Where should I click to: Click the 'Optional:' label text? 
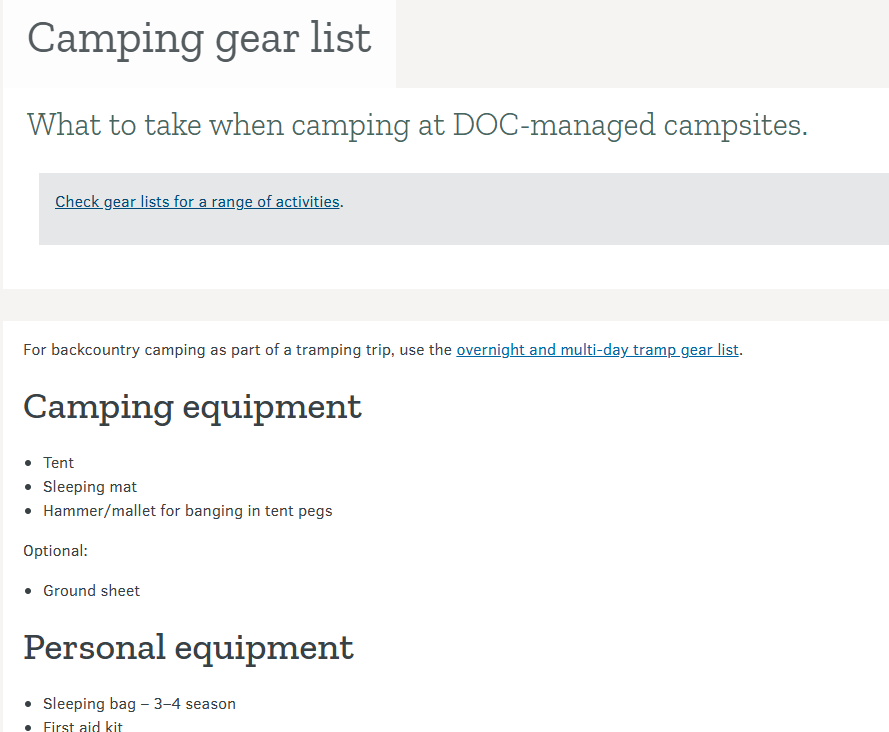[55, 551]
